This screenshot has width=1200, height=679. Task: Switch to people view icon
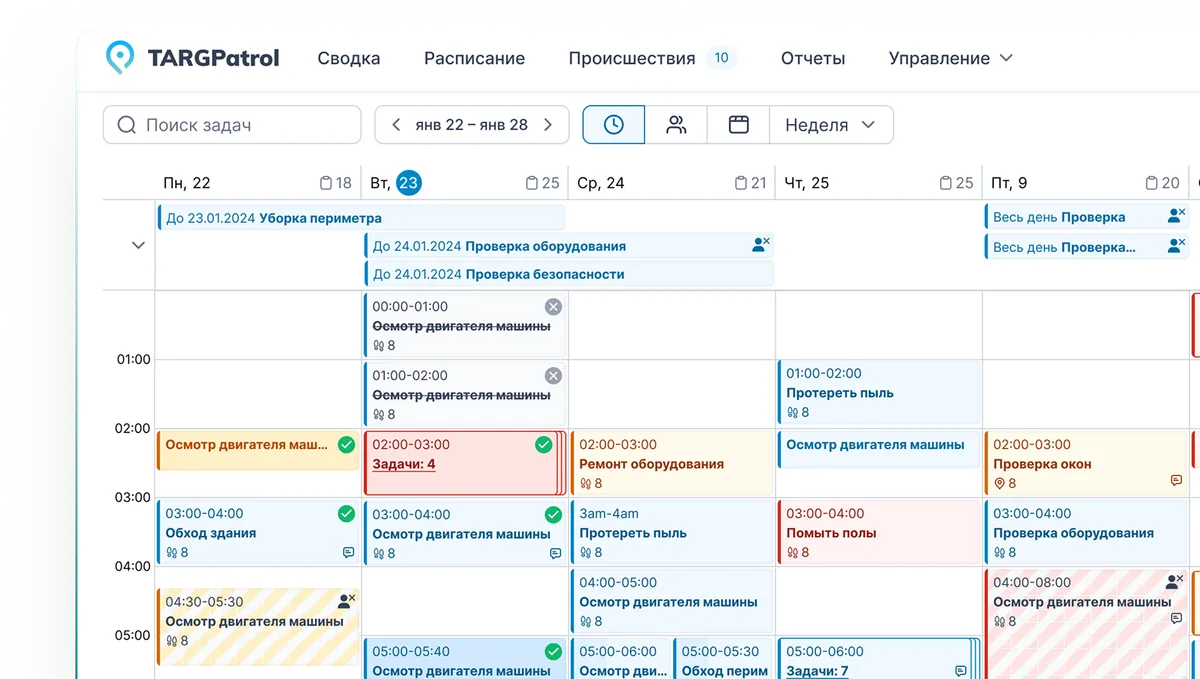676,125
